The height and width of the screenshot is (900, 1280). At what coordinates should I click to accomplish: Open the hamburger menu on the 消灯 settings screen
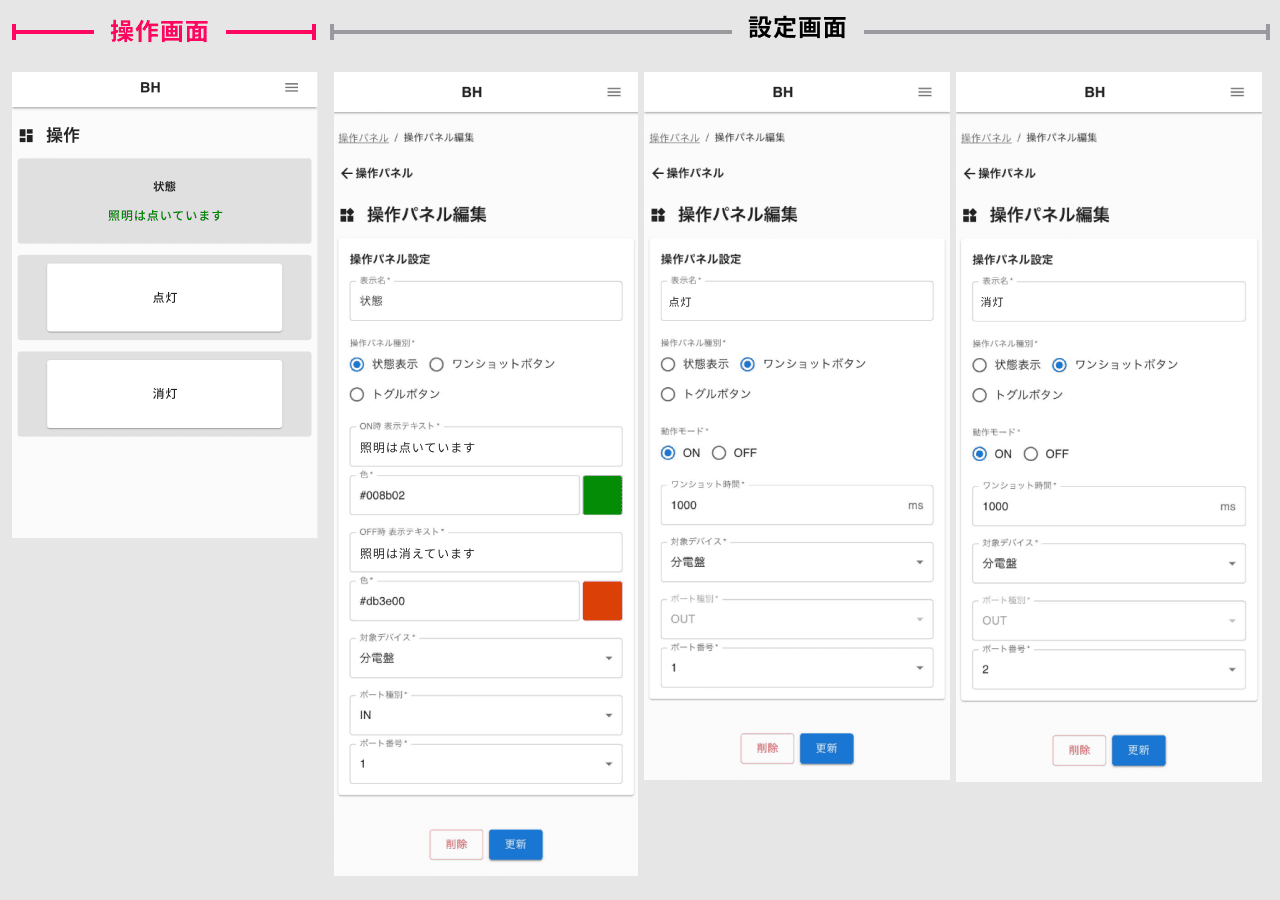pyautogui.click(x=1237, y=92)
